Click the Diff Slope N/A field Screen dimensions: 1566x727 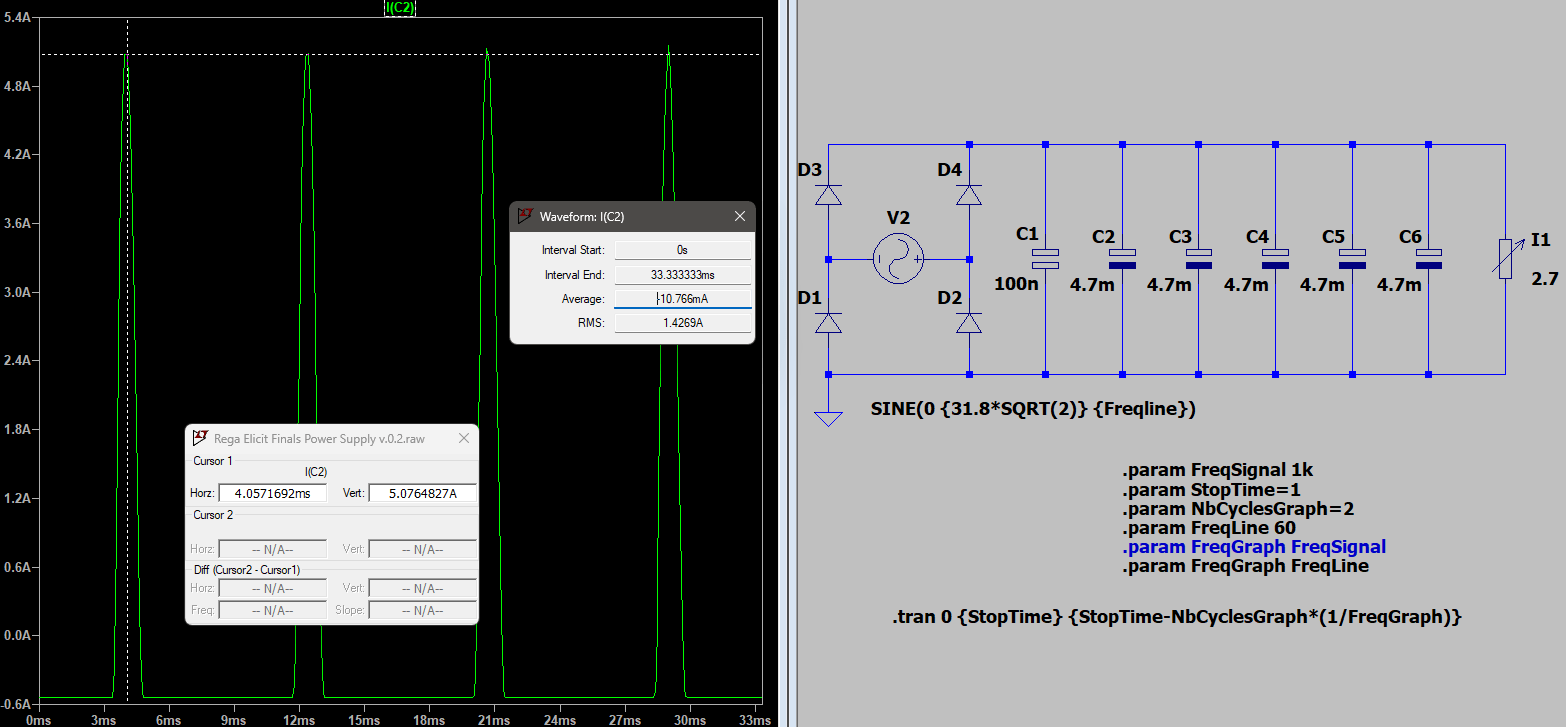(x=422, y=610)
